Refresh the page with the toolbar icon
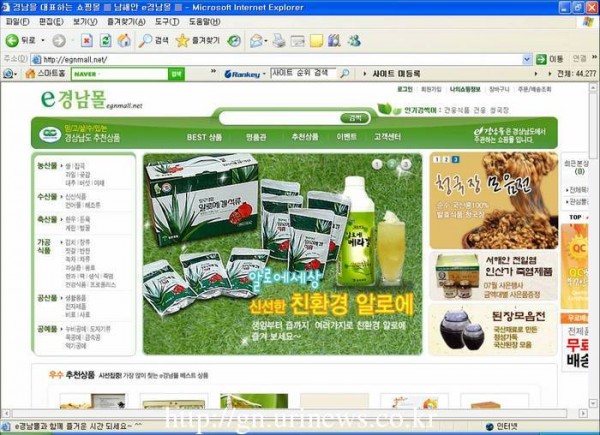 (x=105, y=41)
